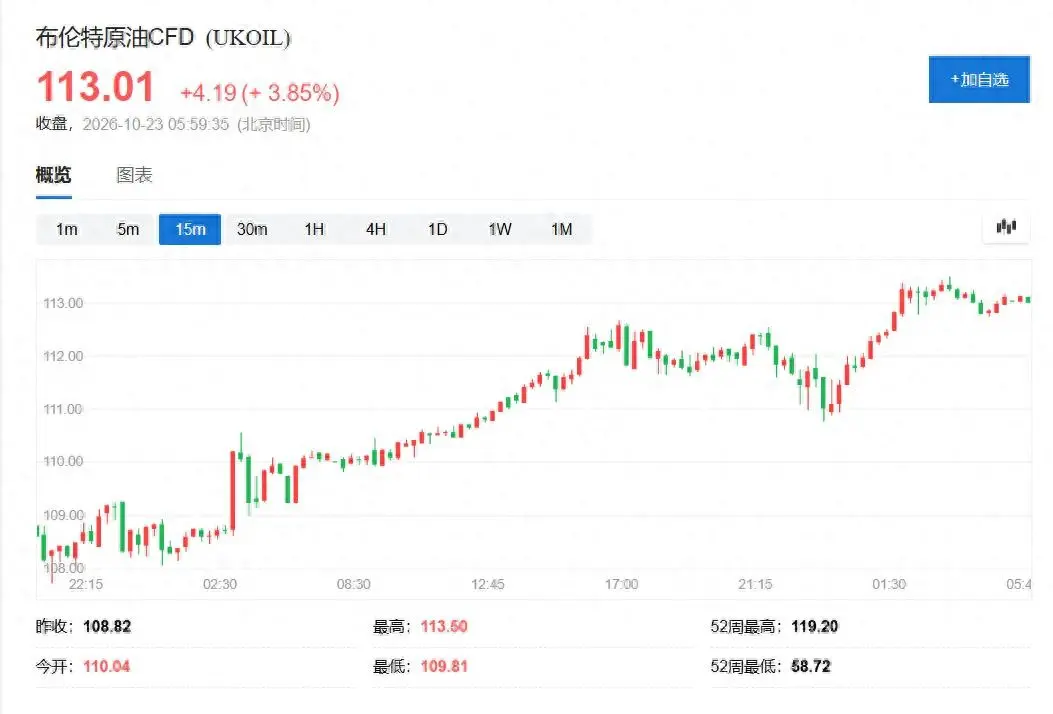
Task: Switch to the 图表 tab
Action: tap(134, 175)
